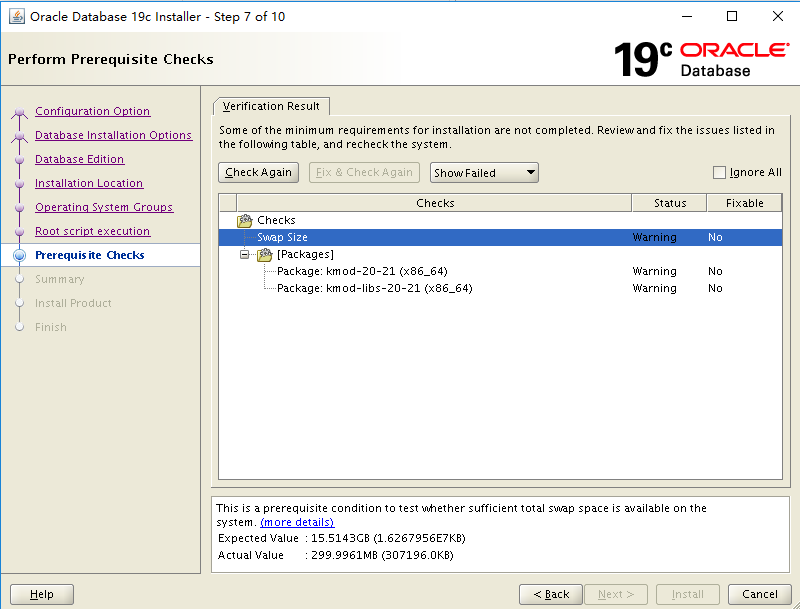Open the Installation Location step
The height and width of the screenshot is (609, 800).
89,183
